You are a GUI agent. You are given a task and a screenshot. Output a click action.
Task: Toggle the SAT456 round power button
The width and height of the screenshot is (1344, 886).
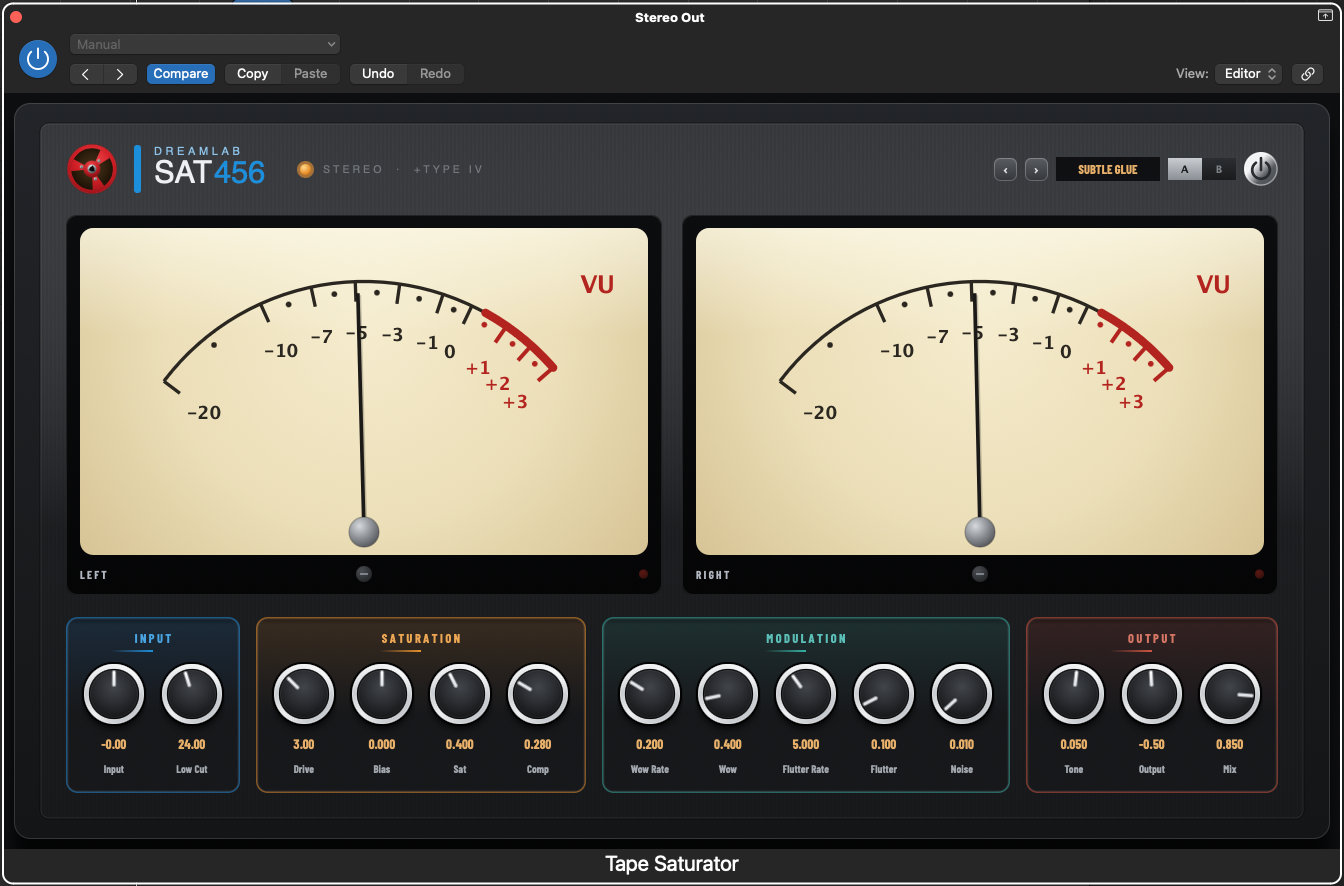(x=1261, y=169)
